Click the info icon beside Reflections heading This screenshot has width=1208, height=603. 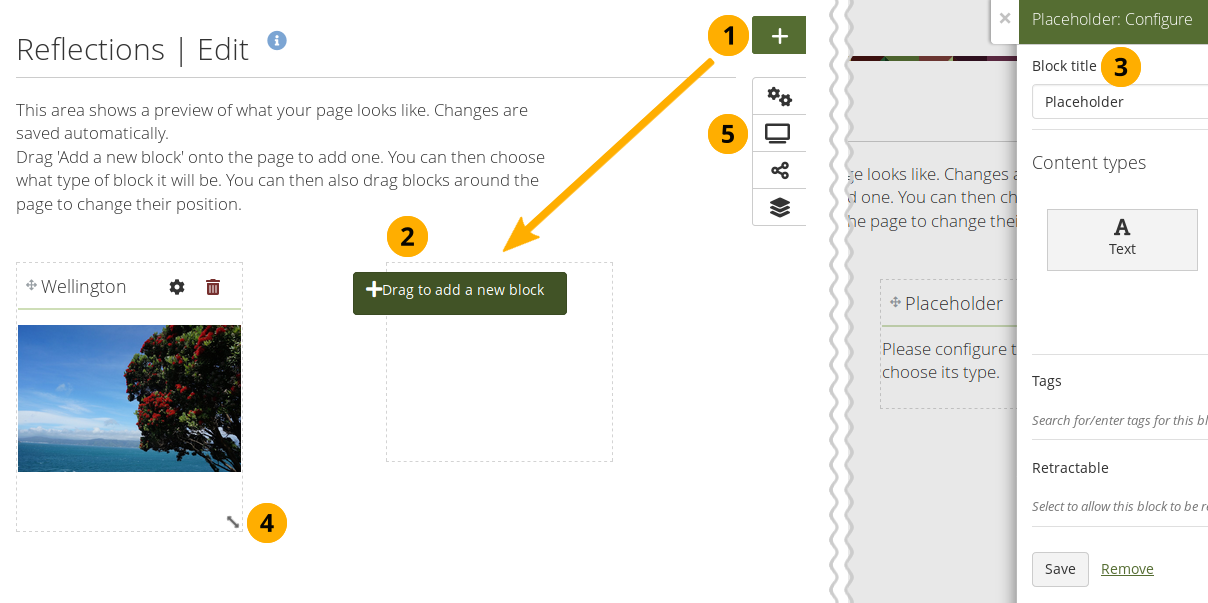[277, 41]
